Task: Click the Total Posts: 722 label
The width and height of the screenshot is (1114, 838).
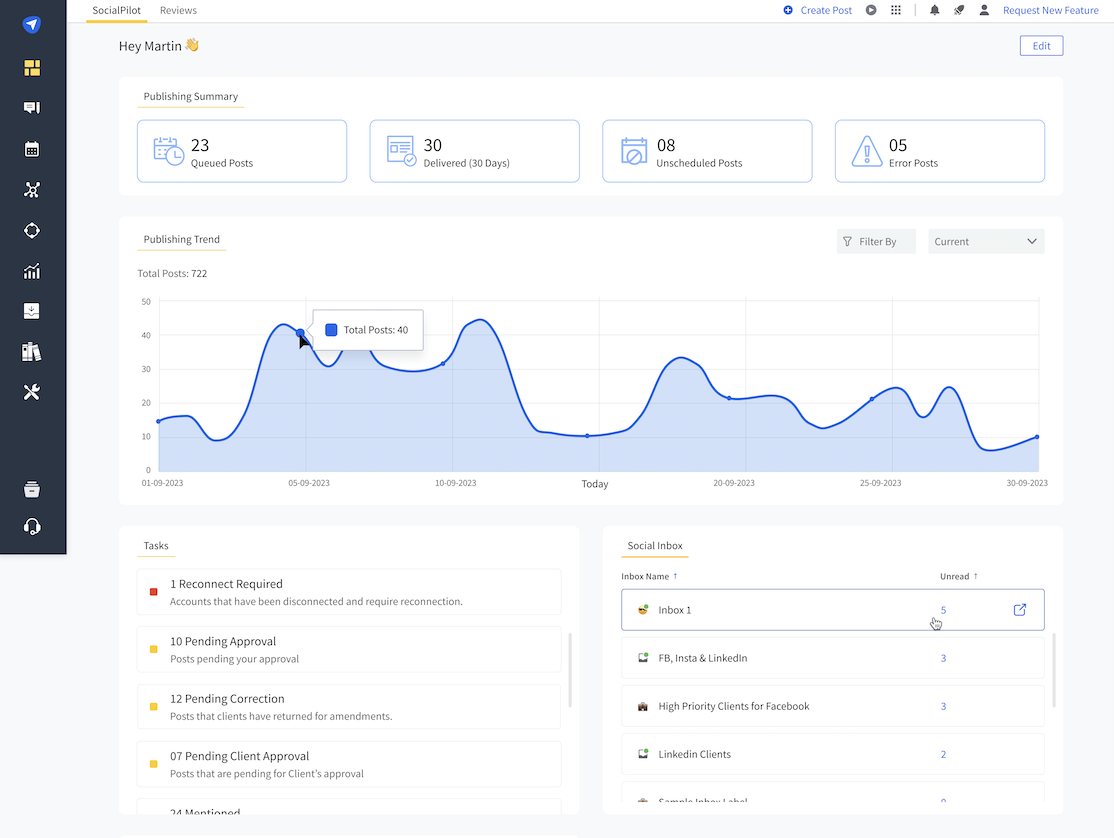Action: 172,273
